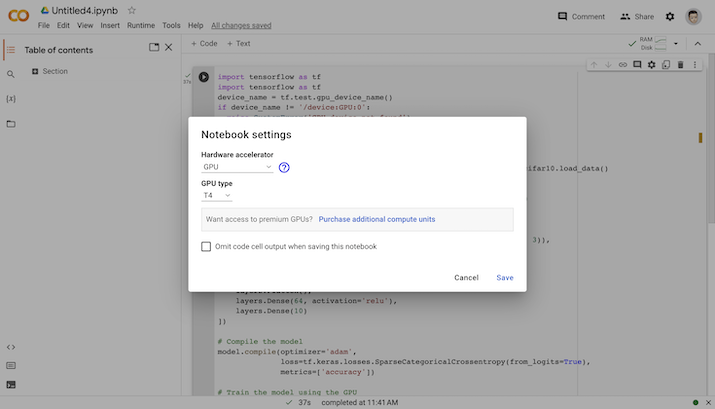Open the Runtime menu
This screenshot has width=715, height=409.
coord(142,25)
